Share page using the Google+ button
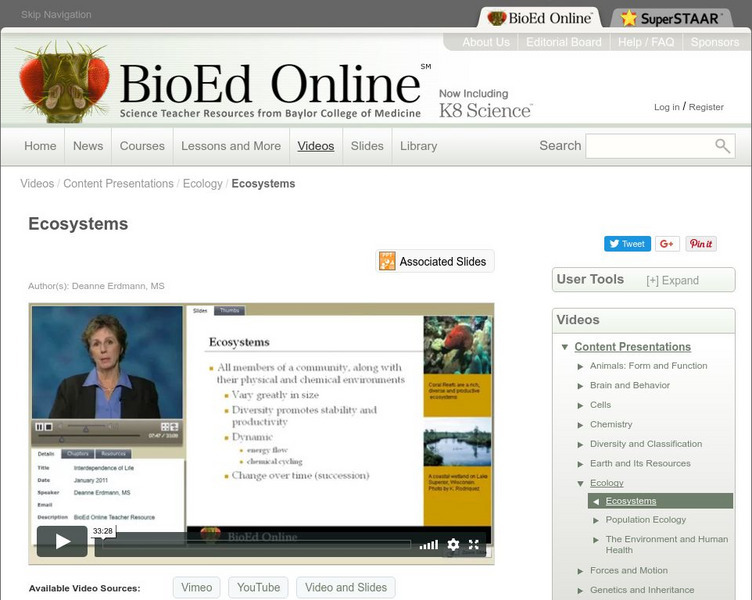 coord(667,244)
